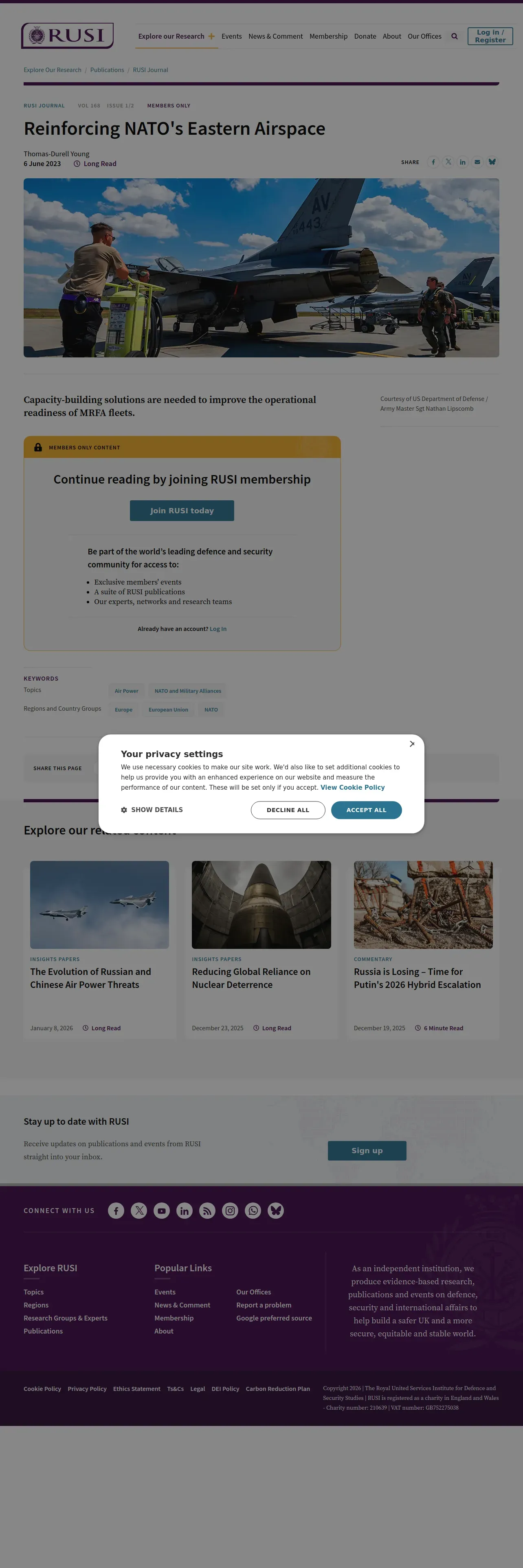
Task: Open RUSI YouTube channel footer icon
Action: click(161, 1211)
